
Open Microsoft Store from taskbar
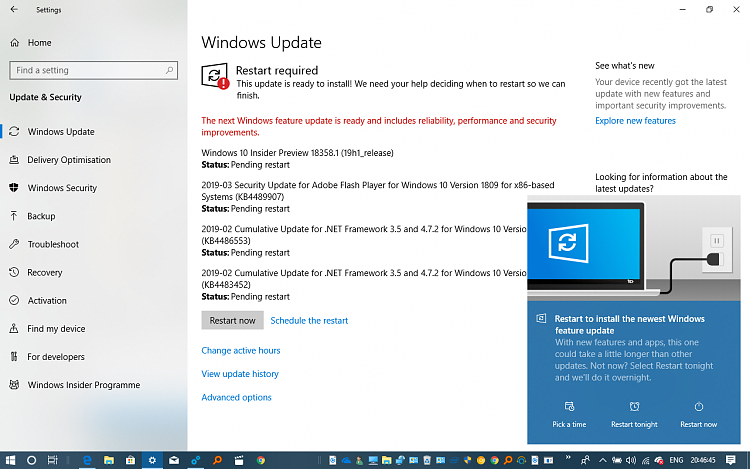pyautogui.click(x=130, y=460)
